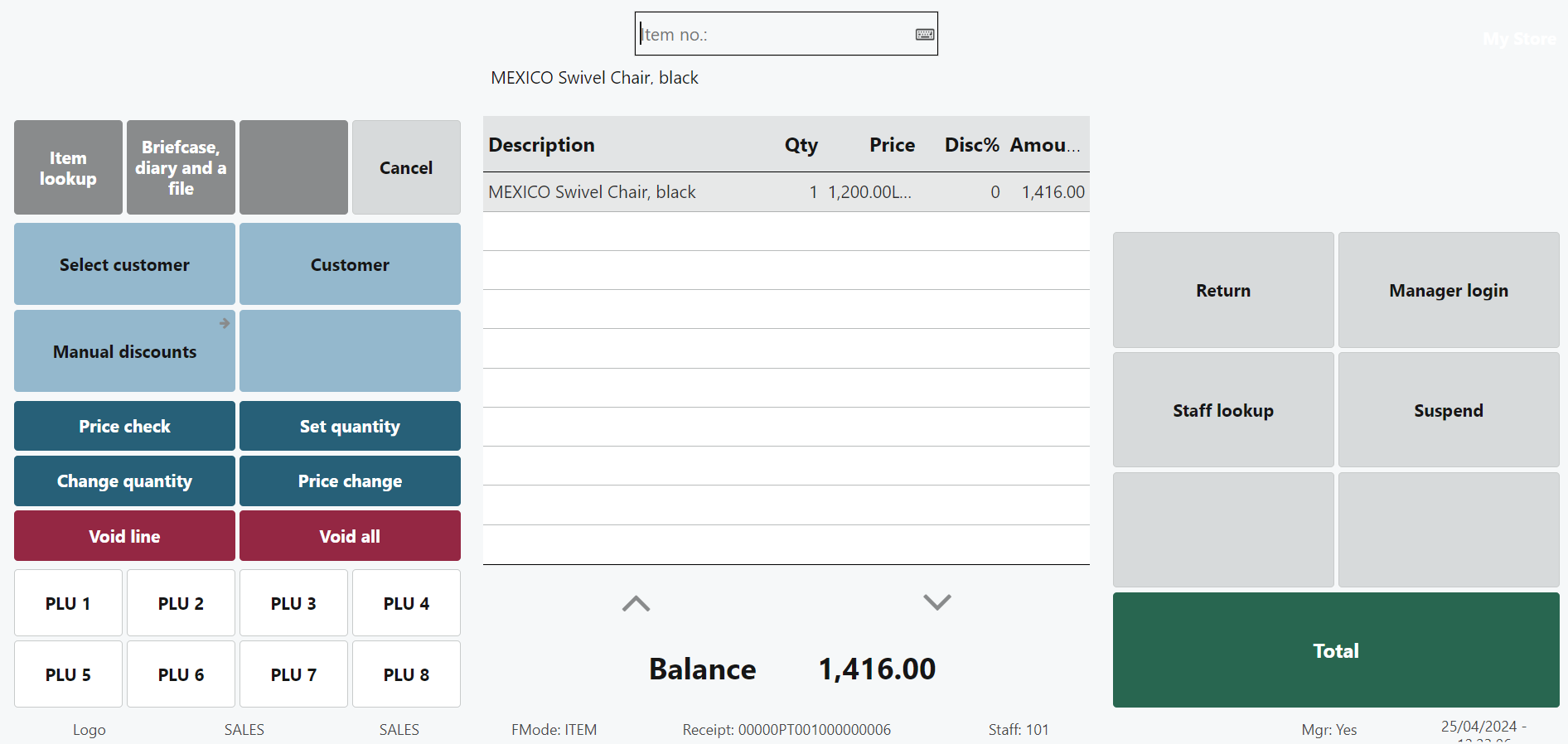Select the MEXICO Swivel Chair receipt line
1568x744 pixels.
click(785, 192)
